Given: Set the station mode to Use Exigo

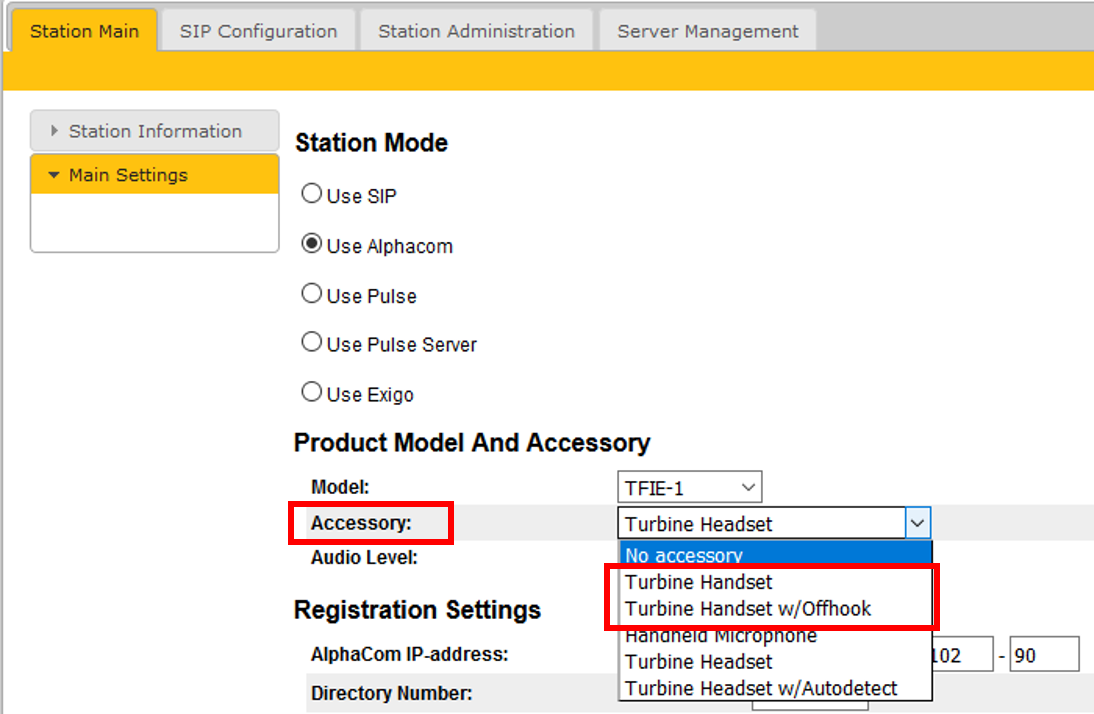Looking at the screenshot, I should [x=312, y=393].
